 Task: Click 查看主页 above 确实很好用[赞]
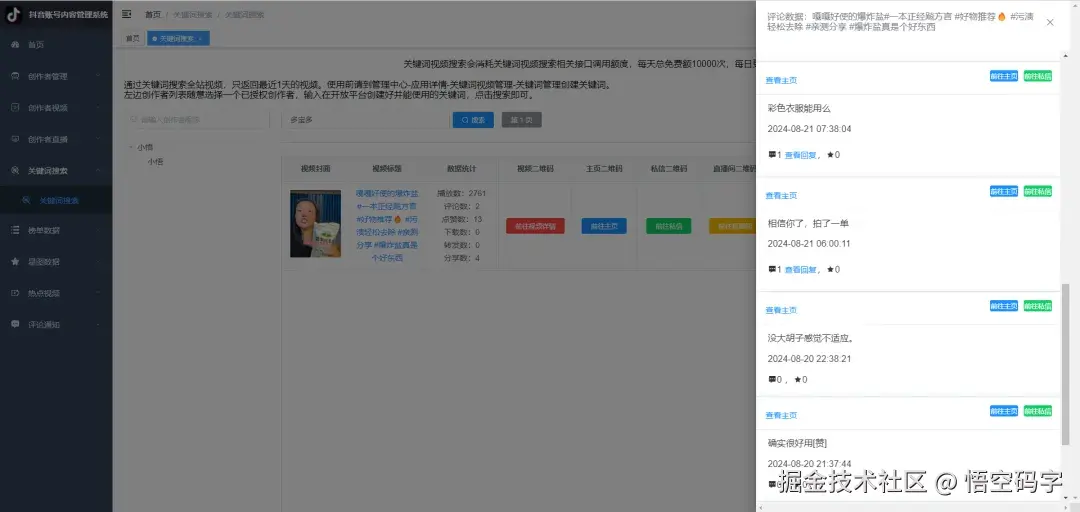pos(781,416)
